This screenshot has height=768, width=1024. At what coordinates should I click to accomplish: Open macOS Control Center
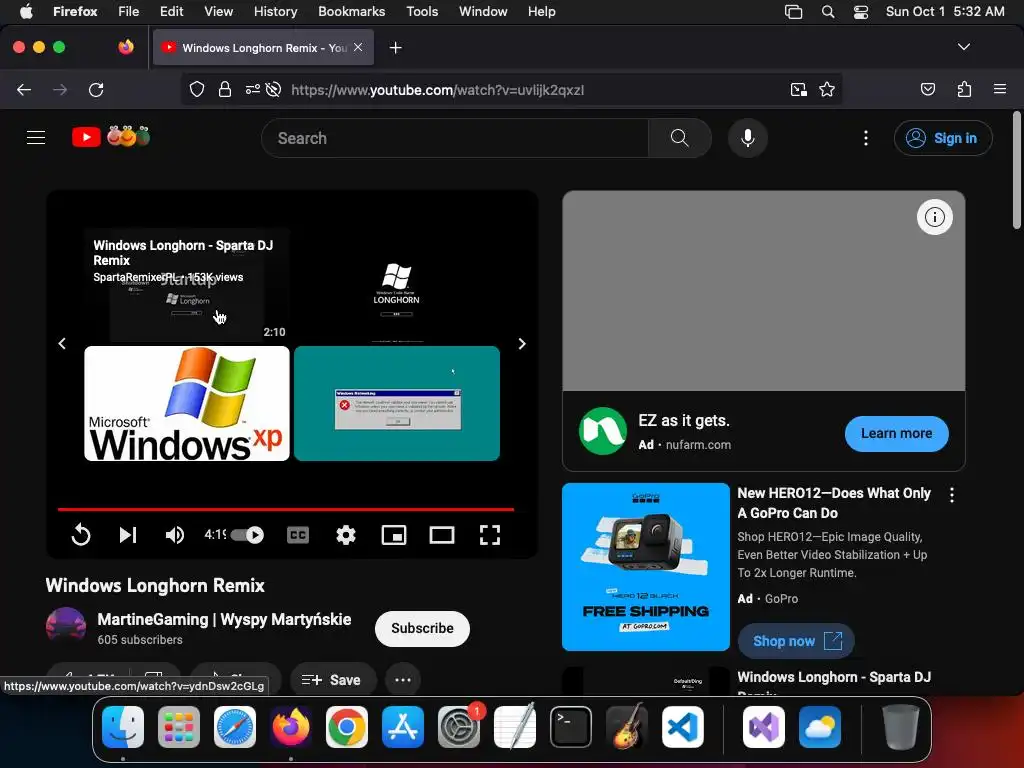tap(861, 12)
